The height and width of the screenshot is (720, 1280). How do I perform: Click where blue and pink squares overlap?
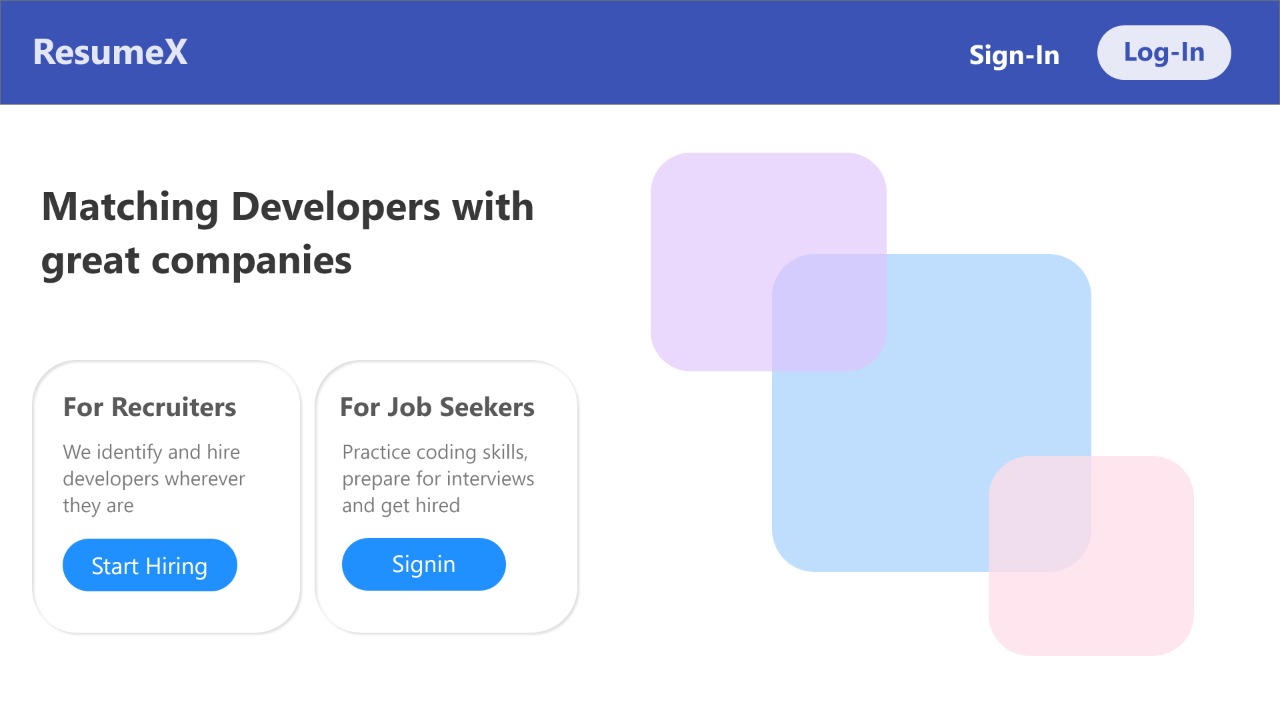1040,514
